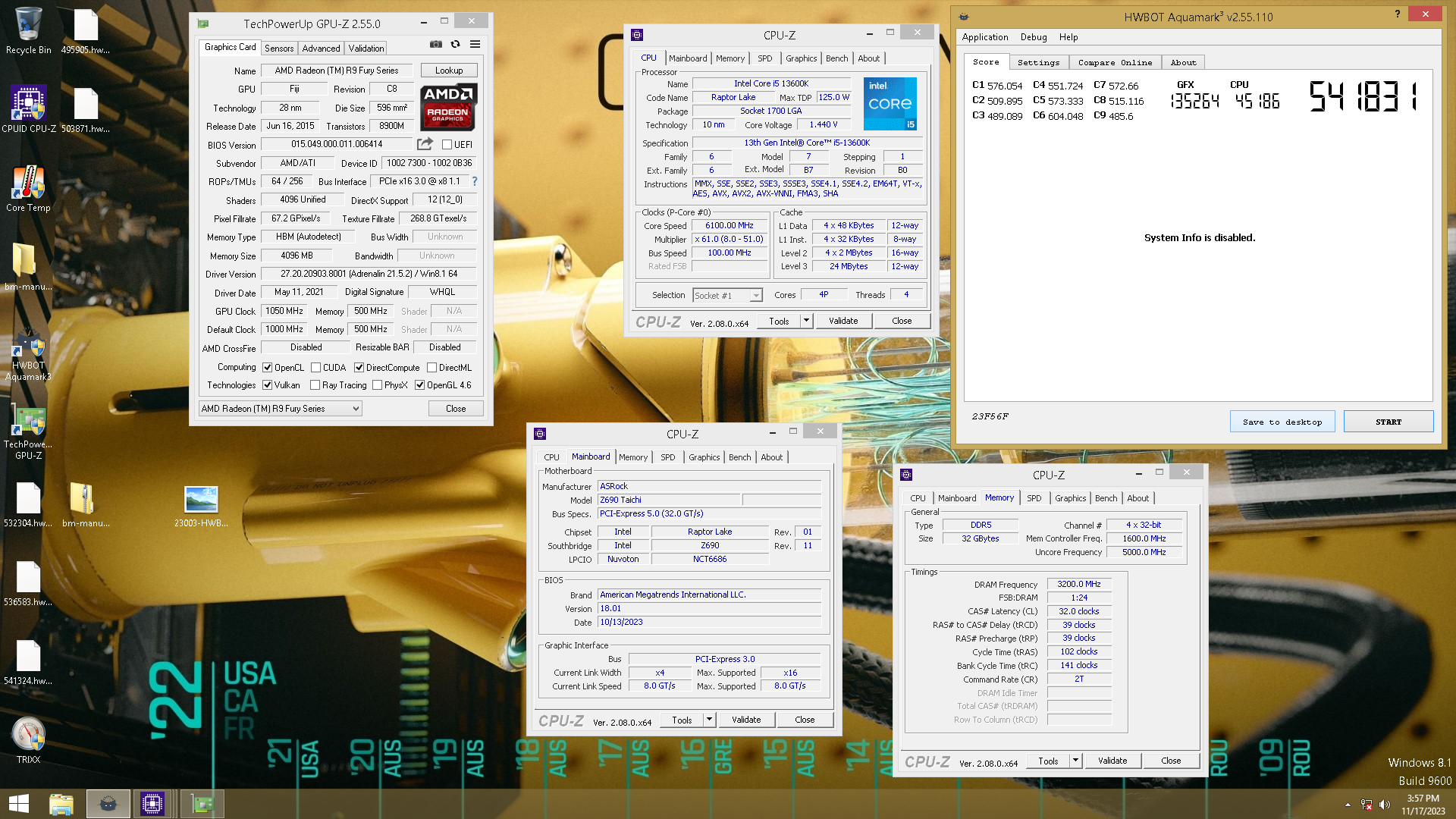Screen dimensions: 1456x819
Task: Click GPU-Z refresh icon
Action: pos(455,44)
